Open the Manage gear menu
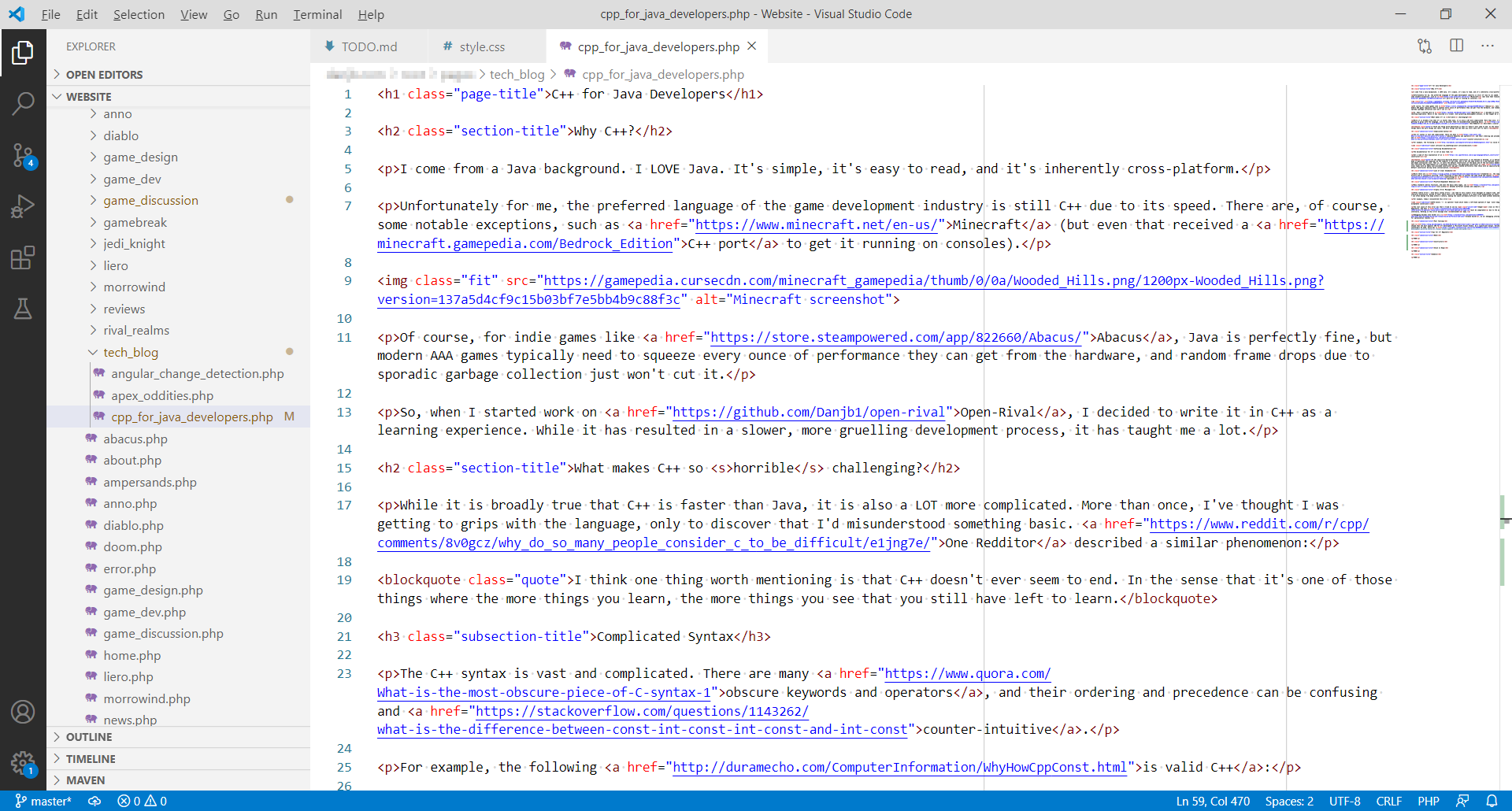The image size is (1512, 811). coord(23,763)
